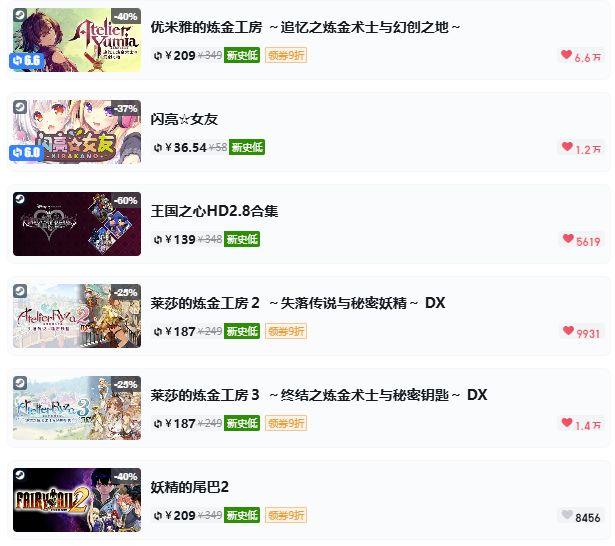Click -60% discount badge on Kingdom Hearts
615x546 pixels.
(x=126, y=200)
